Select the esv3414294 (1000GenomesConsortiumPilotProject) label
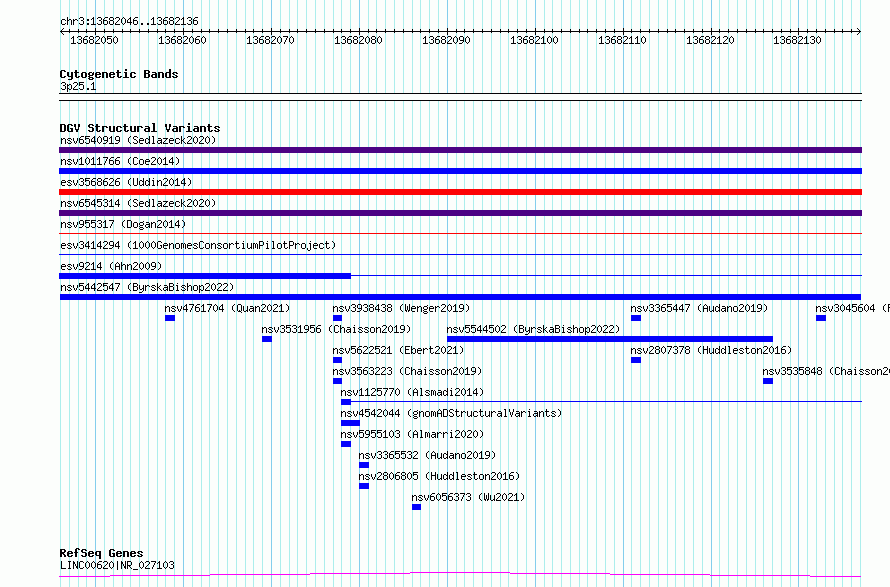The image size is (890, 587). tap(198, 245)
